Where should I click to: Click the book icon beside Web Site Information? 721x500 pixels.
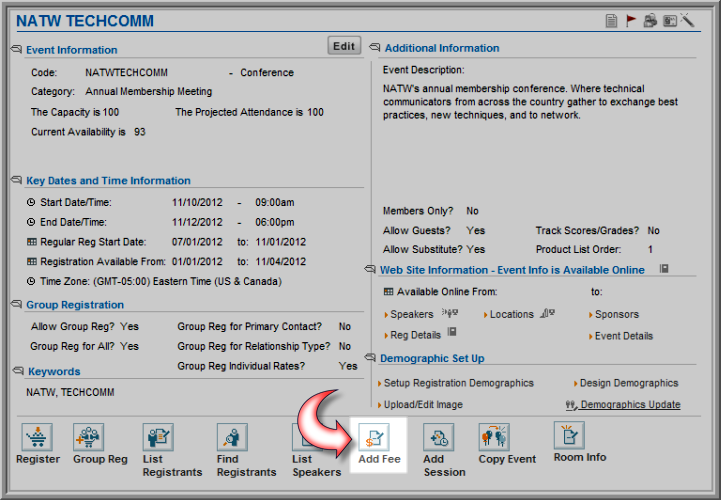(664, 269)
